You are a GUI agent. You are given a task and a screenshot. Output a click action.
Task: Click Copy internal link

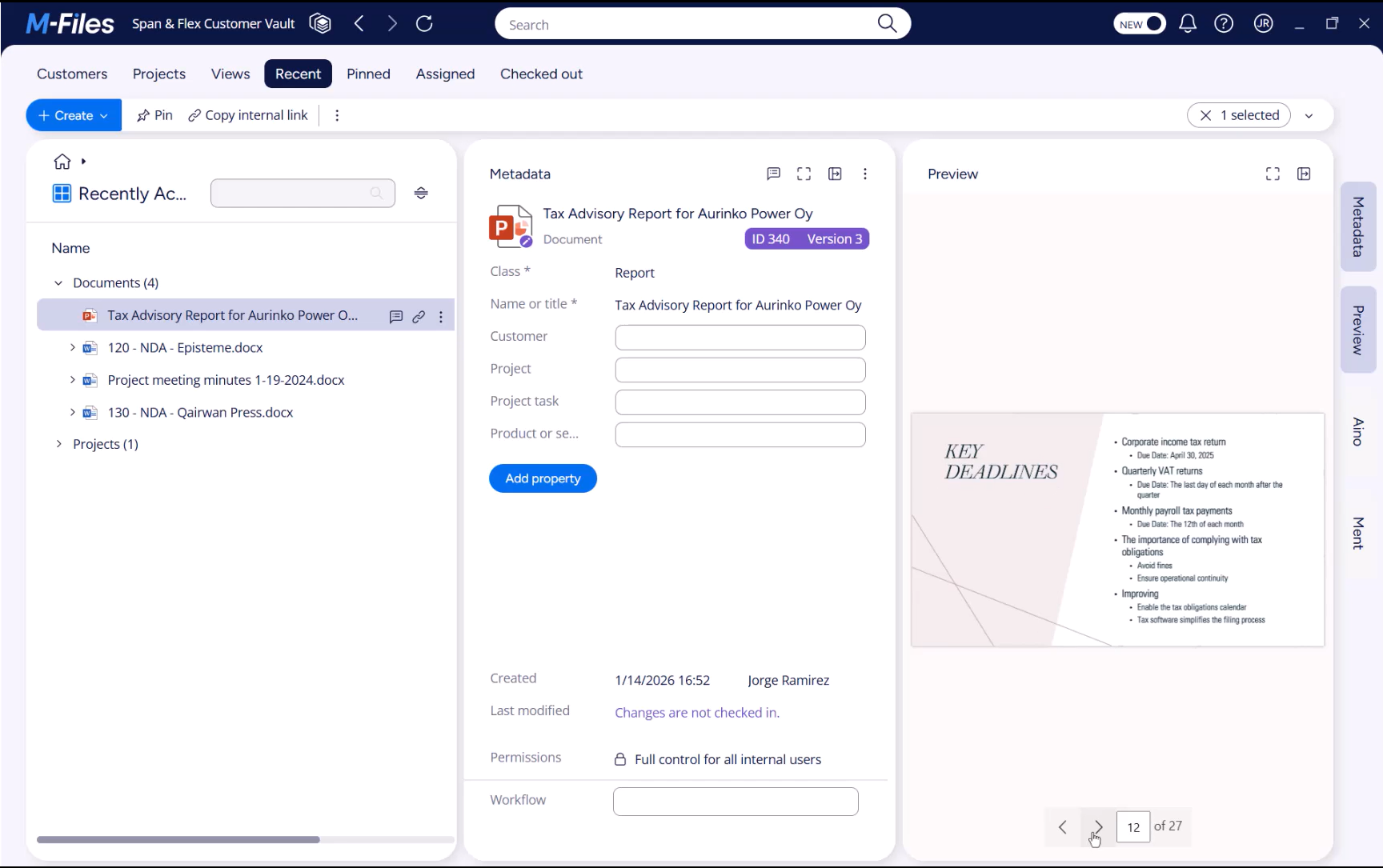tap(248, 115)
